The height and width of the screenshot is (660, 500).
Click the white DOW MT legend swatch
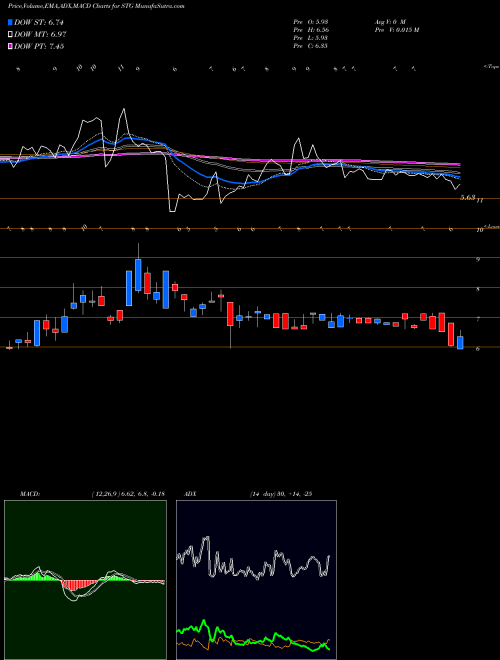pos(10,34)
